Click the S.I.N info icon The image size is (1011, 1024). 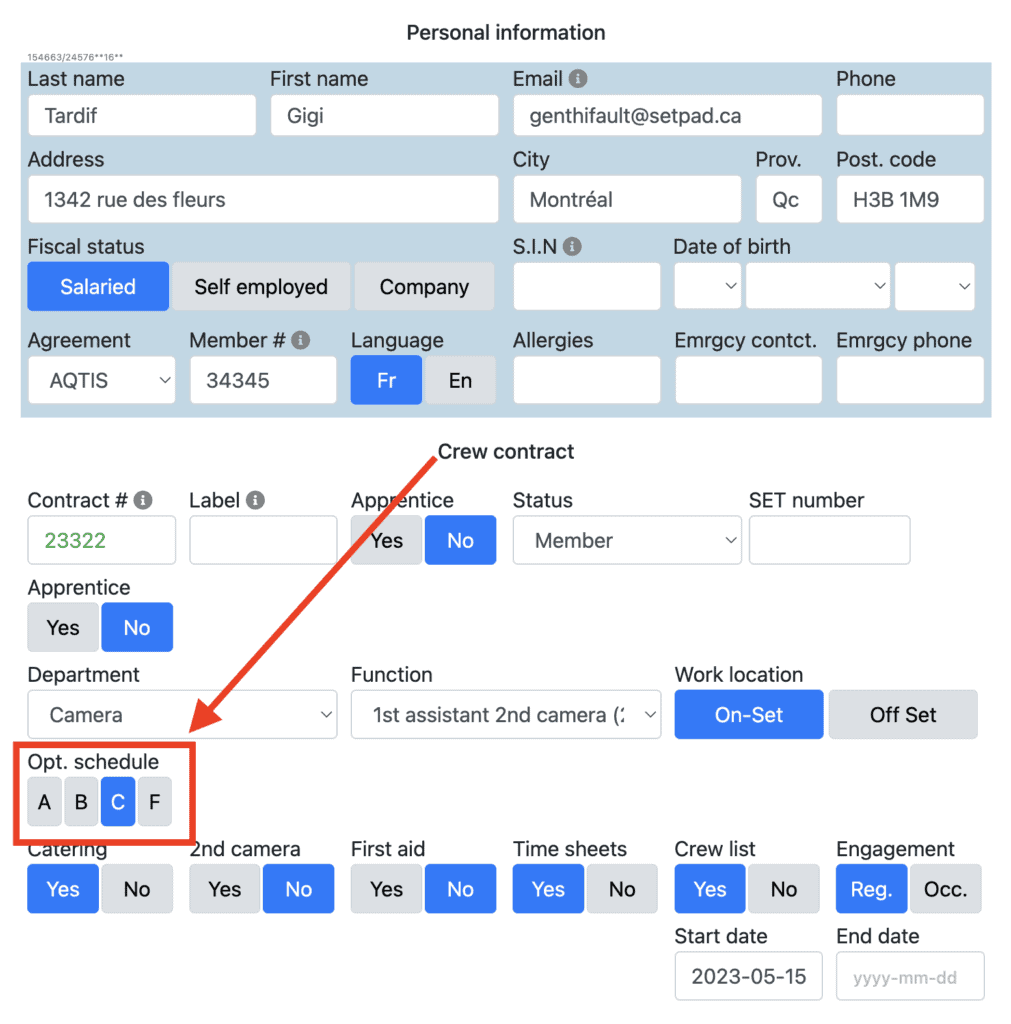tap(571, 247)
